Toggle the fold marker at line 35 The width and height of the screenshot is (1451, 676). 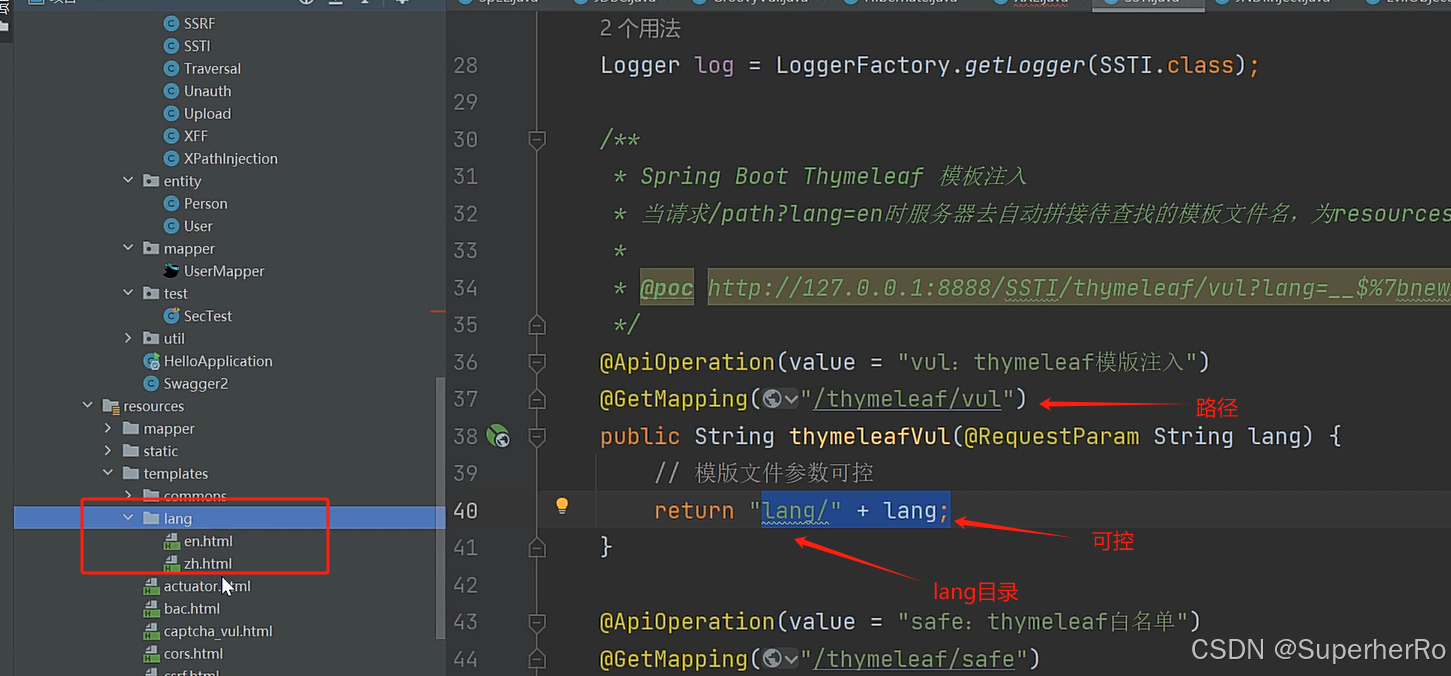point(537,325)
